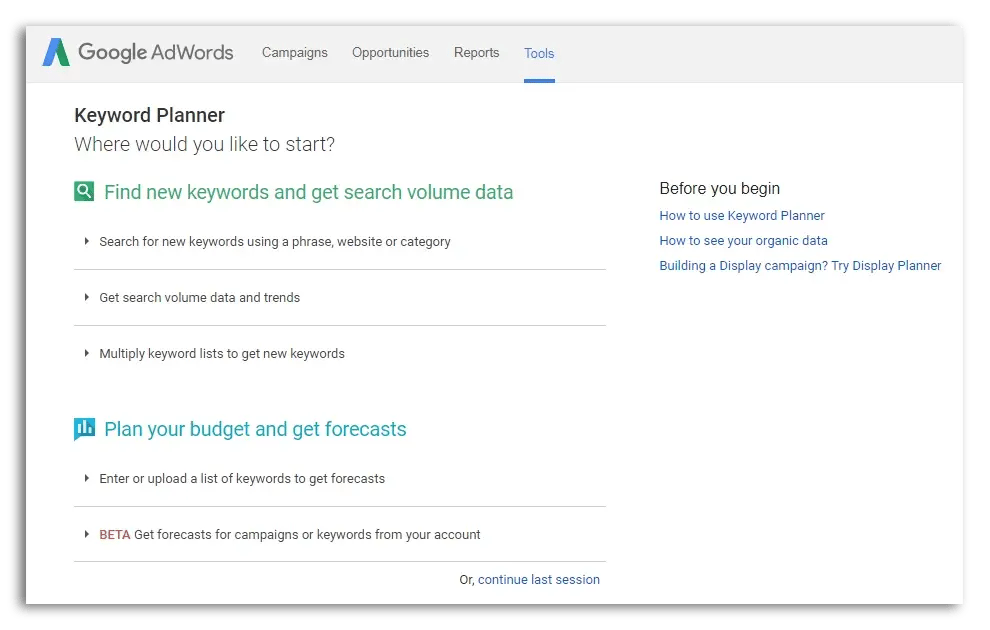Click the green magnifying glass keywords icon
990x630 pixels.
(84, 190)
